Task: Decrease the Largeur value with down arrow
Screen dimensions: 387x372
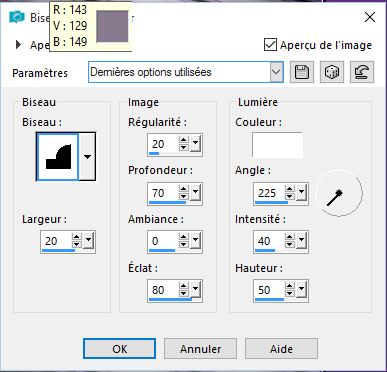Action: [x=77, y=245]
